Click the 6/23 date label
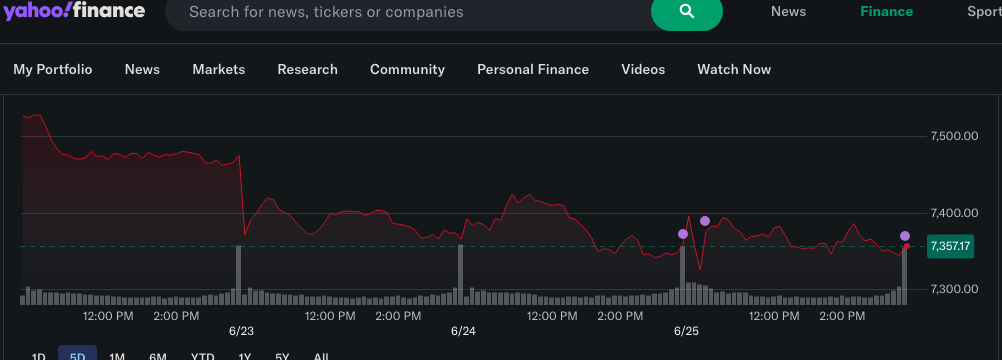This screenshot has width=1002, height=360. coord(241,331)
